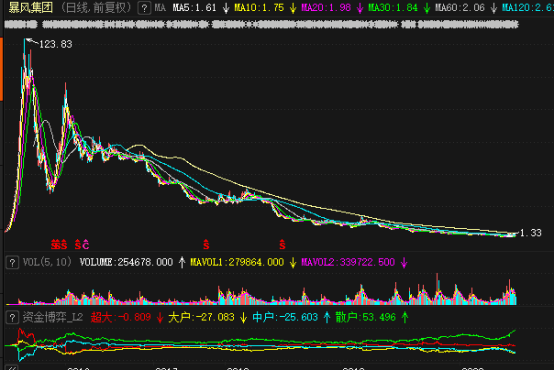Click the stock name 暴风集团
Screen dimensions: 554x371
point(31,7)
